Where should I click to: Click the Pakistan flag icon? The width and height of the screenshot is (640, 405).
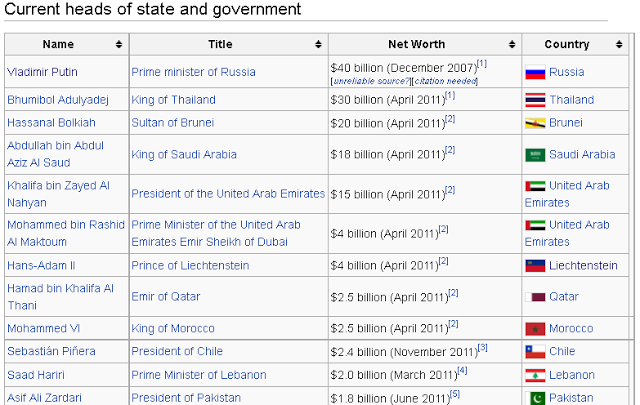coord(535,397)
